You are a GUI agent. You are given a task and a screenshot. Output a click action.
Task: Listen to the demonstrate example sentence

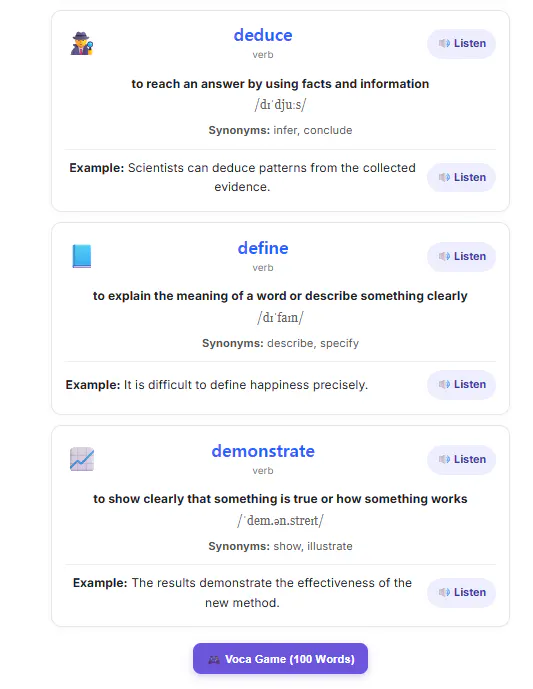[461, 593]
